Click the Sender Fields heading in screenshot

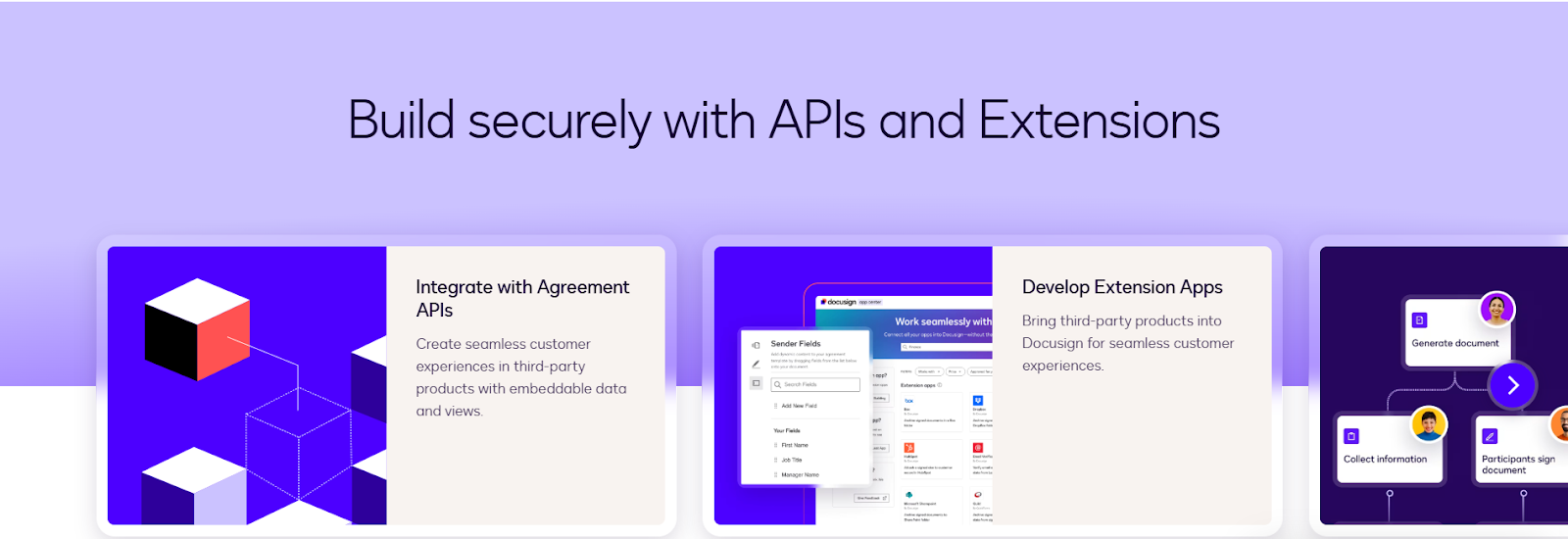(x=796, y=344)
